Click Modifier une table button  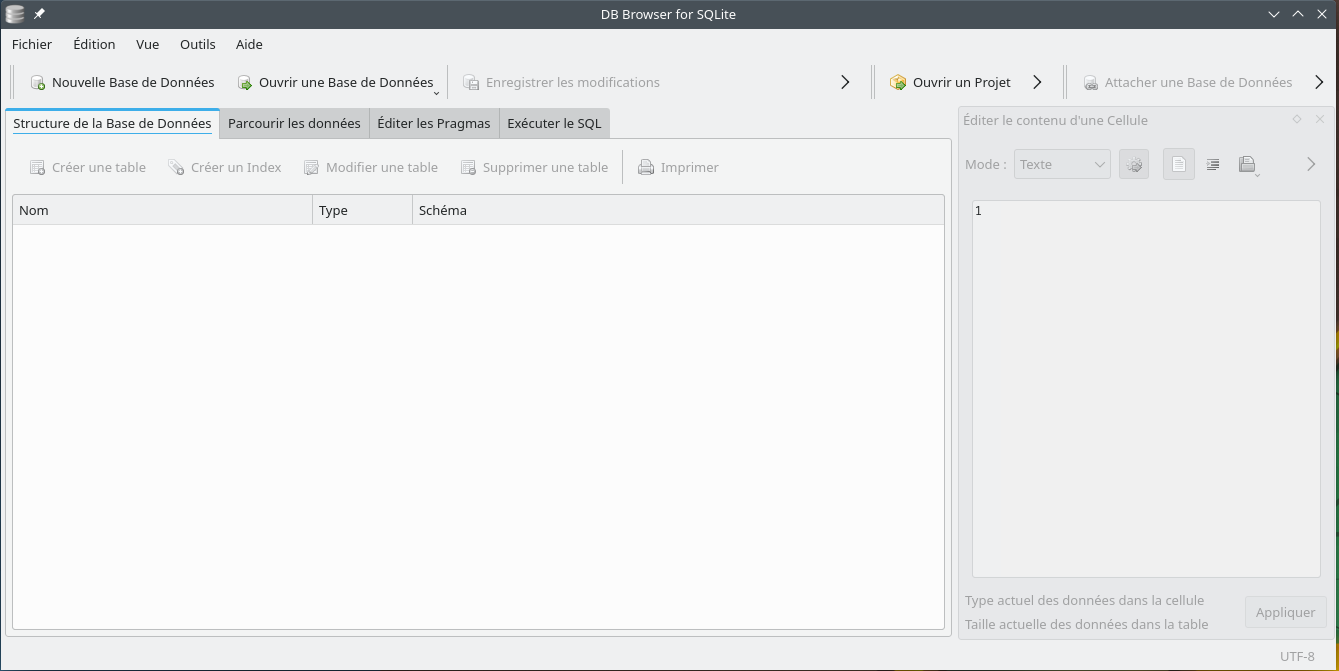coord(371,167)
